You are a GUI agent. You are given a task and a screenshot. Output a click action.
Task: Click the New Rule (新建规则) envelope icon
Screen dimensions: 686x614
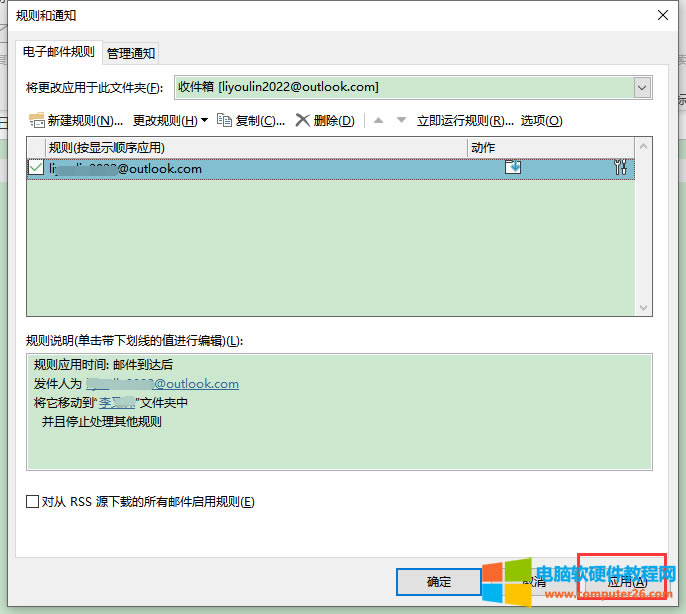tap(37, 121)
